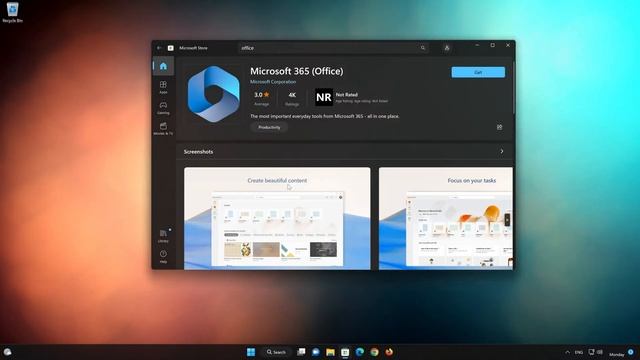Click the Store window vertical scrollbar
This screenshot has width=640, height=360.
pyautogui.click(x=514, y=88)
